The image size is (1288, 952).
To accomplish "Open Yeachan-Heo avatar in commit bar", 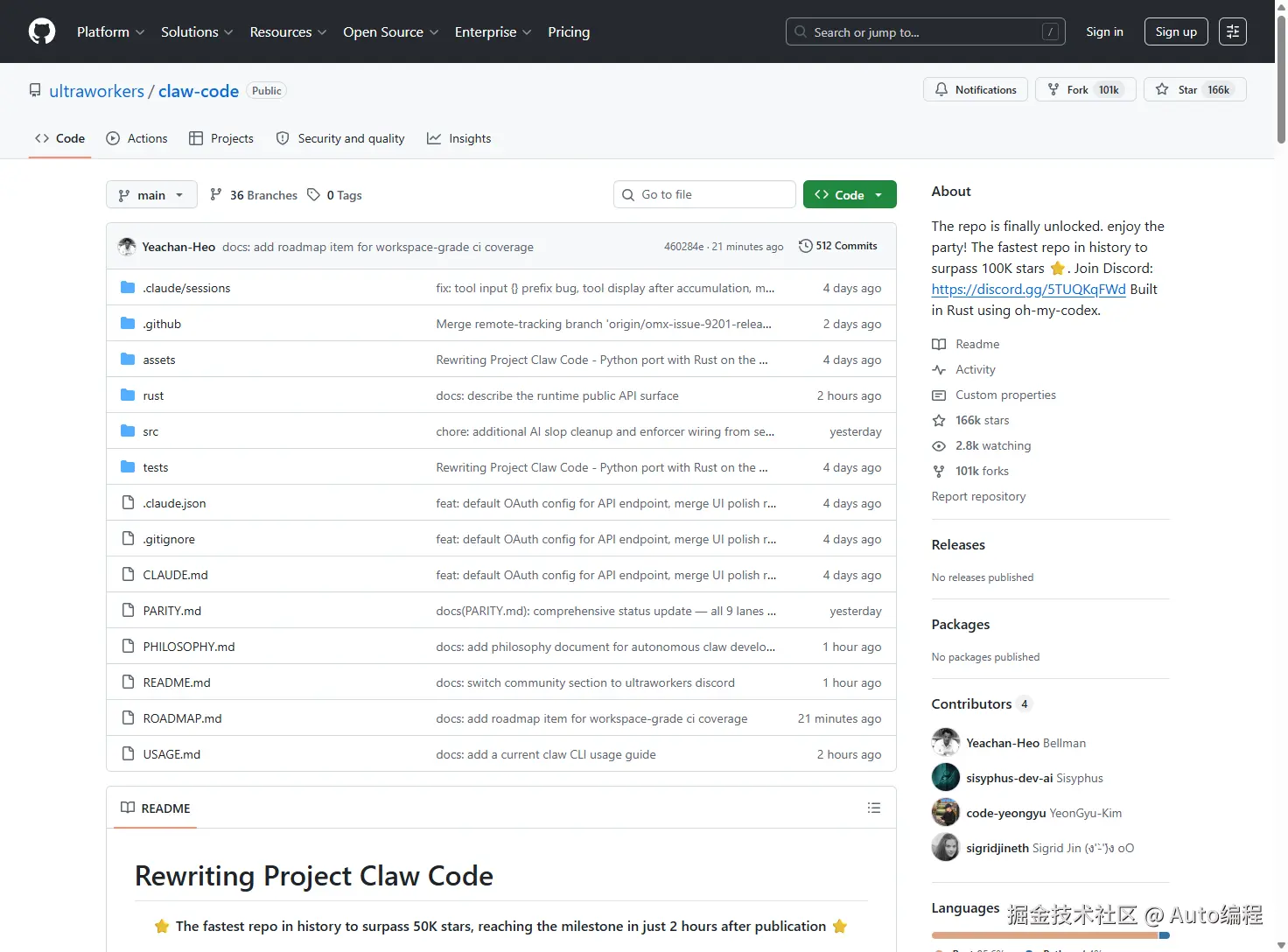I will point(127,247).
